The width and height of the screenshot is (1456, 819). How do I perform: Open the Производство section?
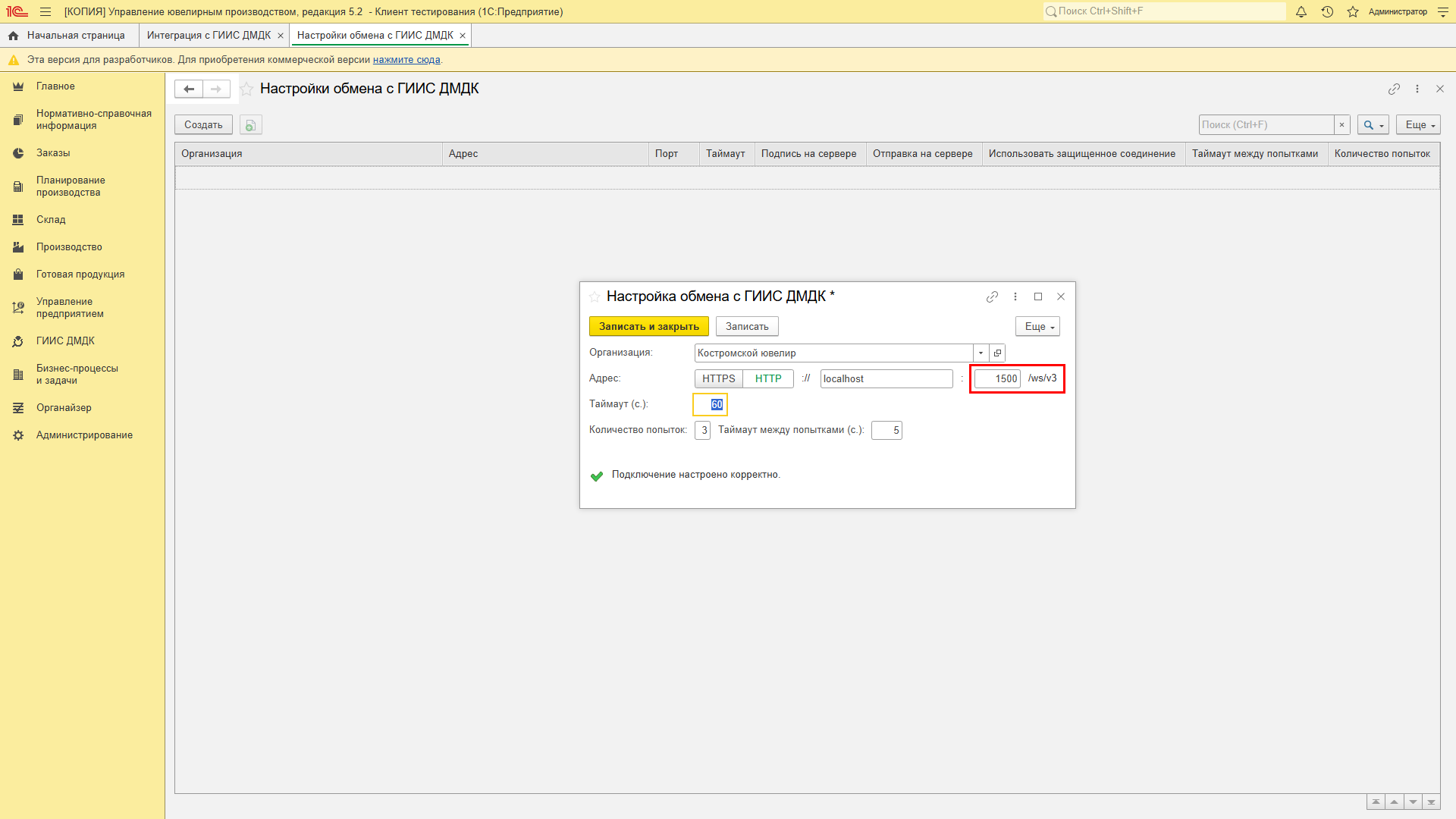(69, 247)
